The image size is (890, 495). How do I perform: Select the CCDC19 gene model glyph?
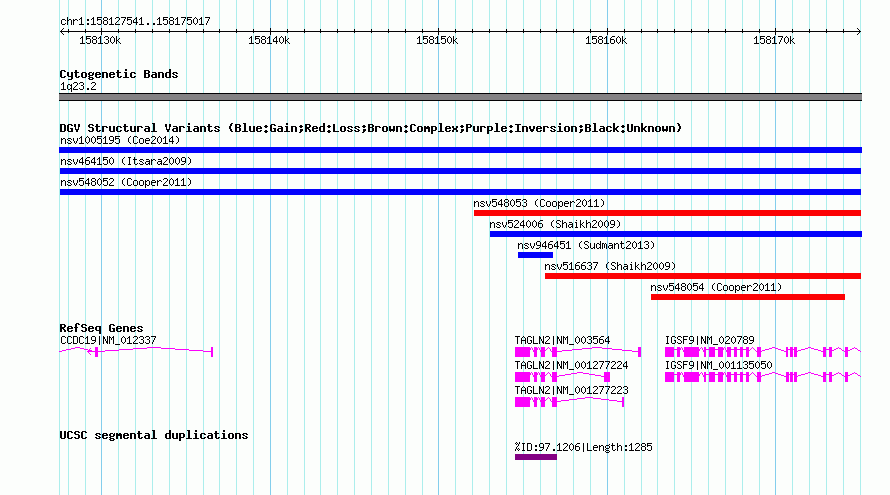click(136, 352)
